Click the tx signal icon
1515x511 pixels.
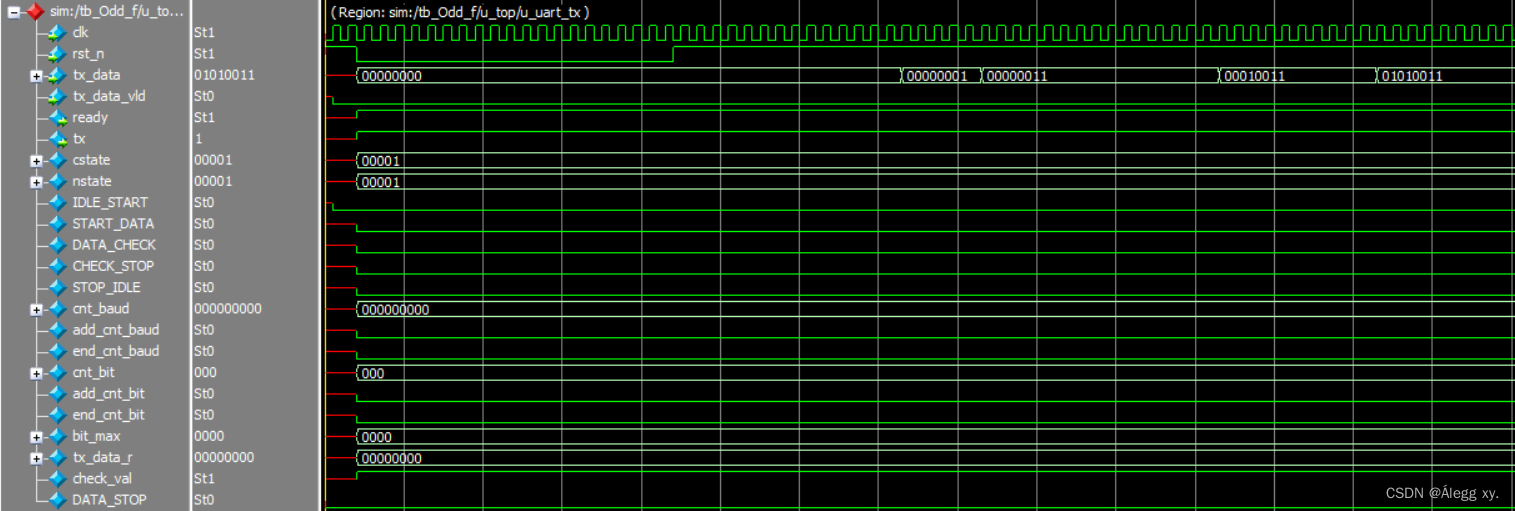click(x=57, y=139)
